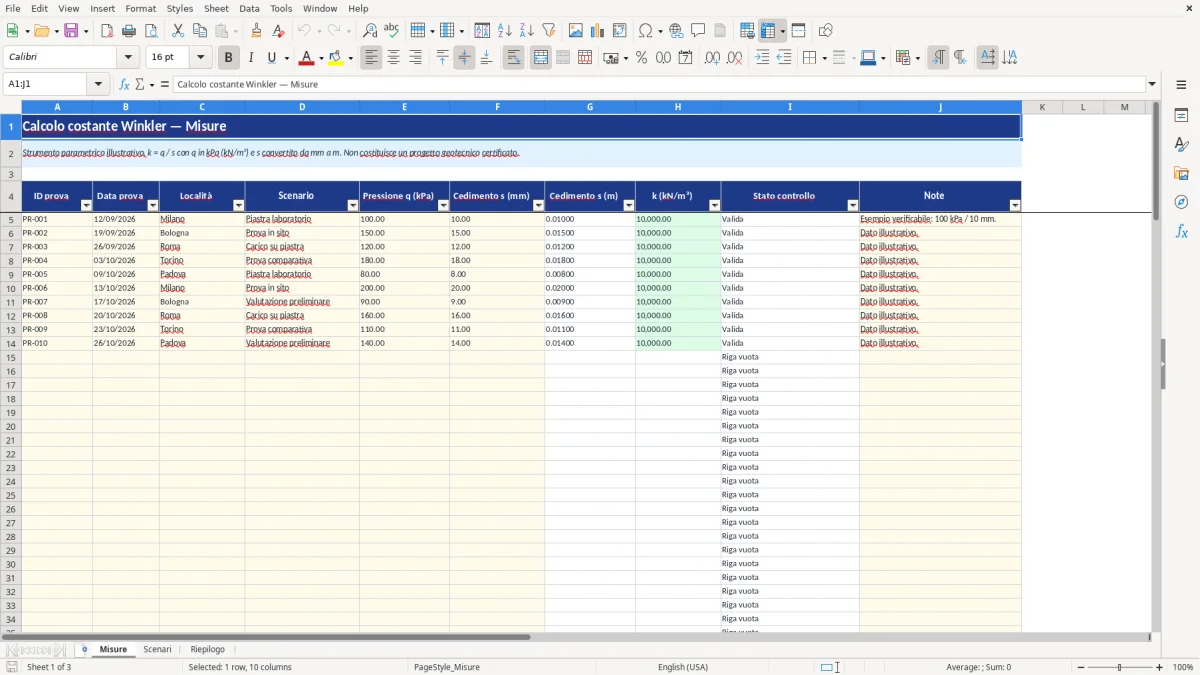Click the AutoFilter funnel icon

pyautogui.click(x=549, y=31)
